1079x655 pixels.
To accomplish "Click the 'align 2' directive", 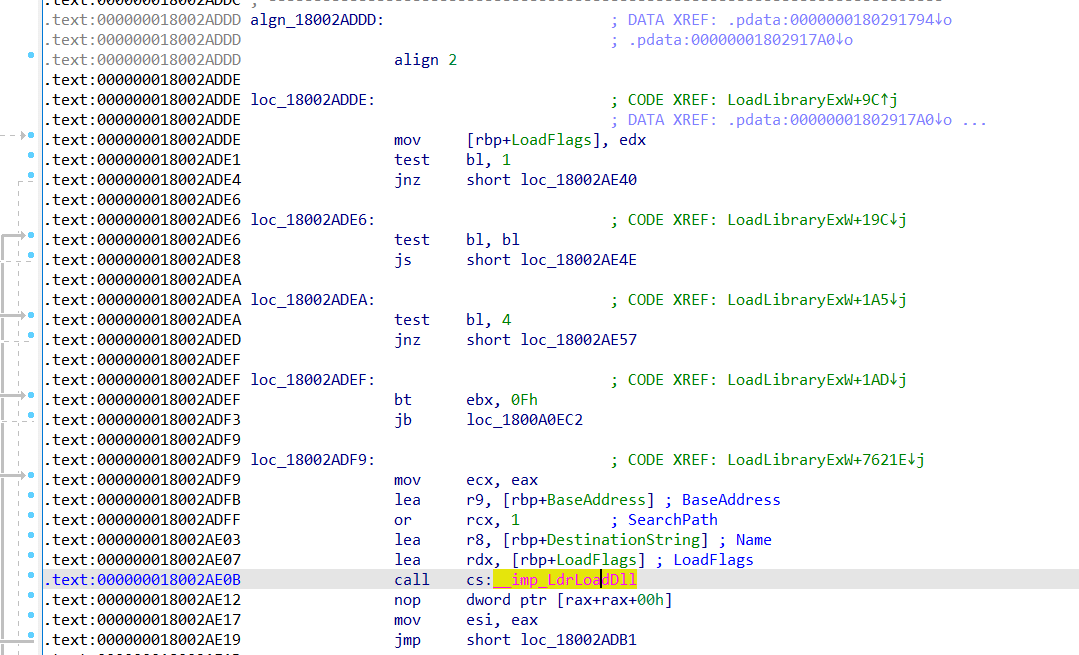I will point(425,60).
